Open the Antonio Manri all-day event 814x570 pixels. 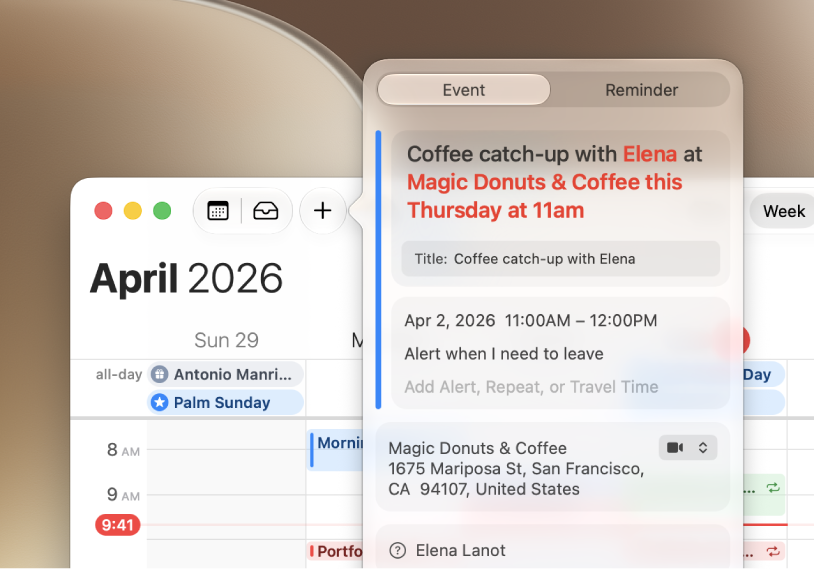pyautogui.click(x=225, y=374)
